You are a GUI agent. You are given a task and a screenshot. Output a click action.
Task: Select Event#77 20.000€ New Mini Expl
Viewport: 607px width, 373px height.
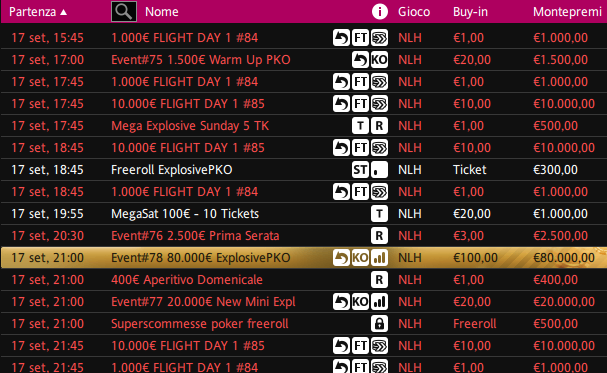304,302
